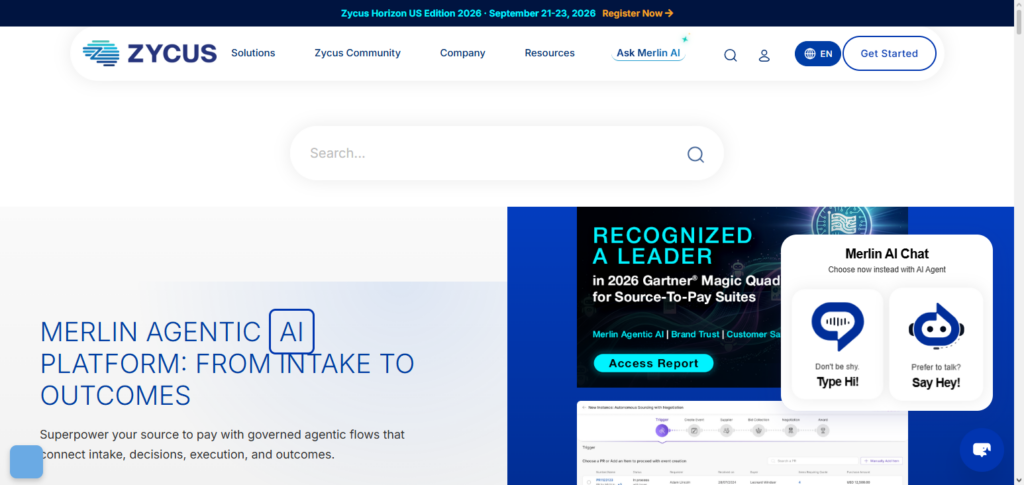Click the Access Report button
This screenshot has width=1024, height=485.
[x=653, y=364]
